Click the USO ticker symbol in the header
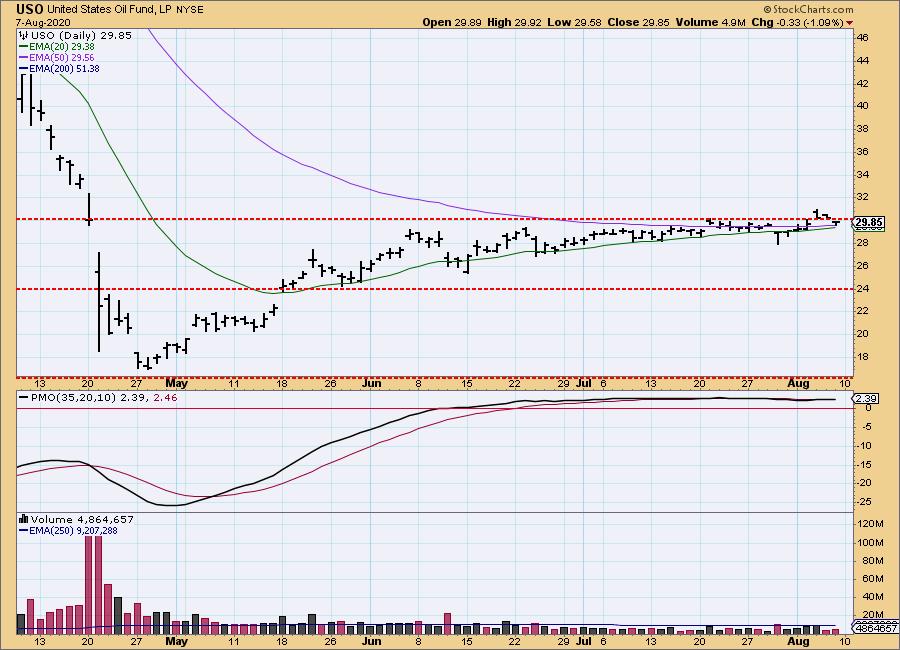Screen dimensions: 900x650 pyautogui.click(x=29, y=9)
